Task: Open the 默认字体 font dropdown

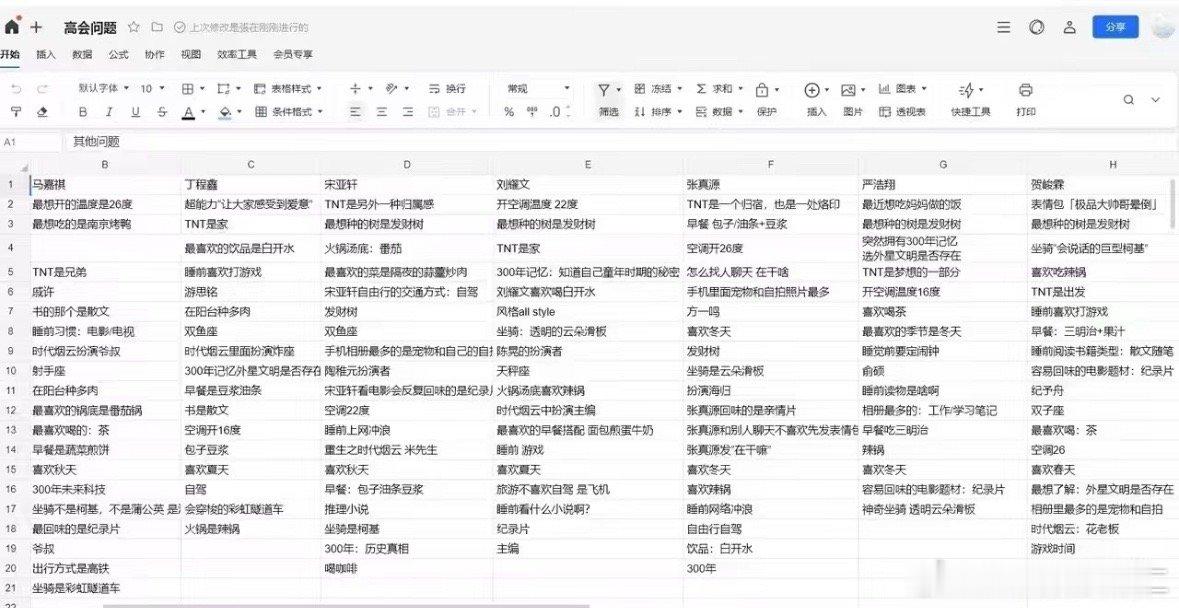Action: (104, 89)
